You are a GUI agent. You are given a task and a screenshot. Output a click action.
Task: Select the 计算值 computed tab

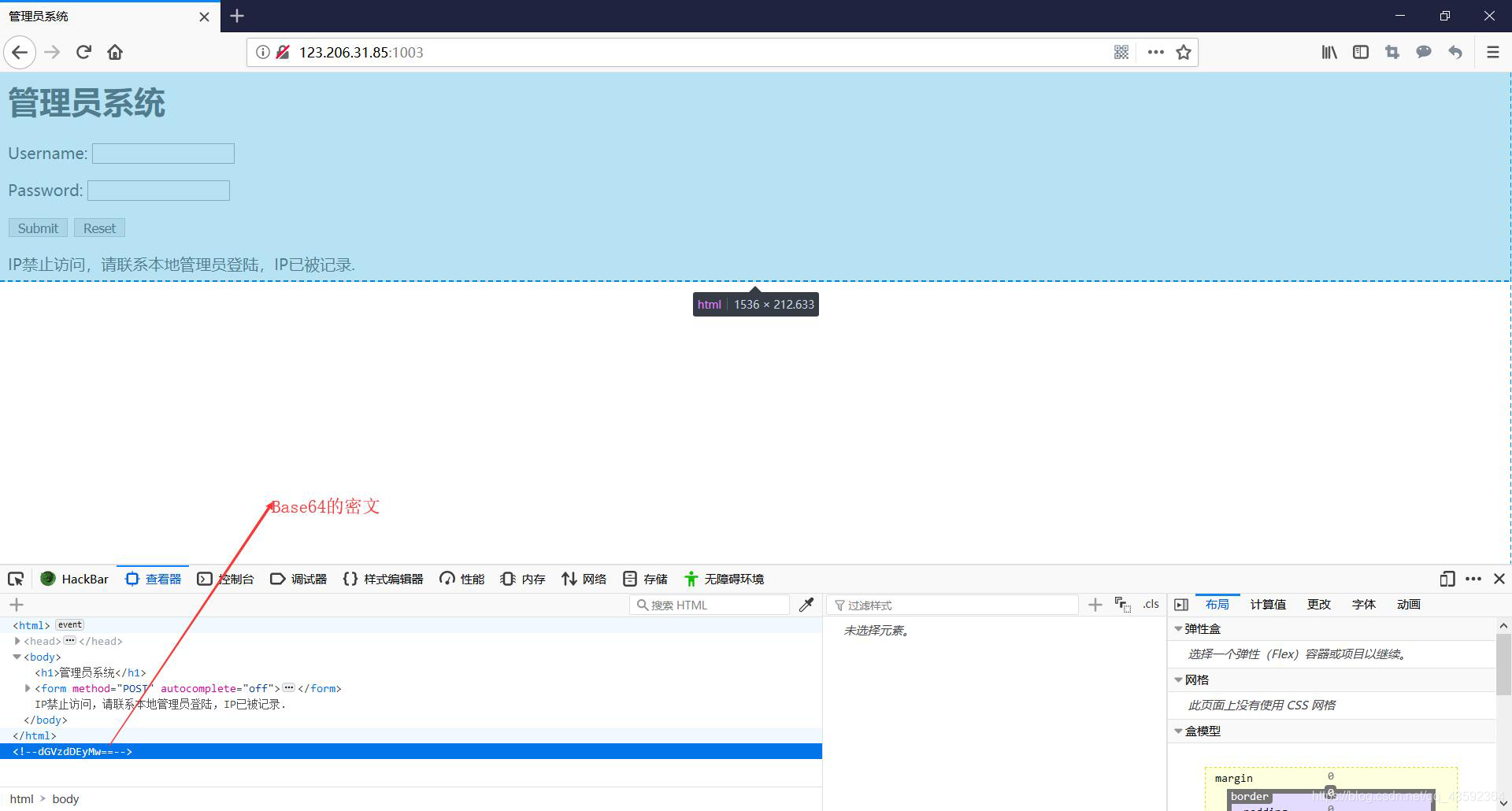[1268, 605]
